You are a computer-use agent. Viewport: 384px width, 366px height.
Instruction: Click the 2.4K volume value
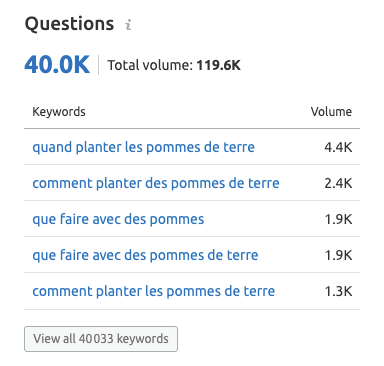click(338, 183)
